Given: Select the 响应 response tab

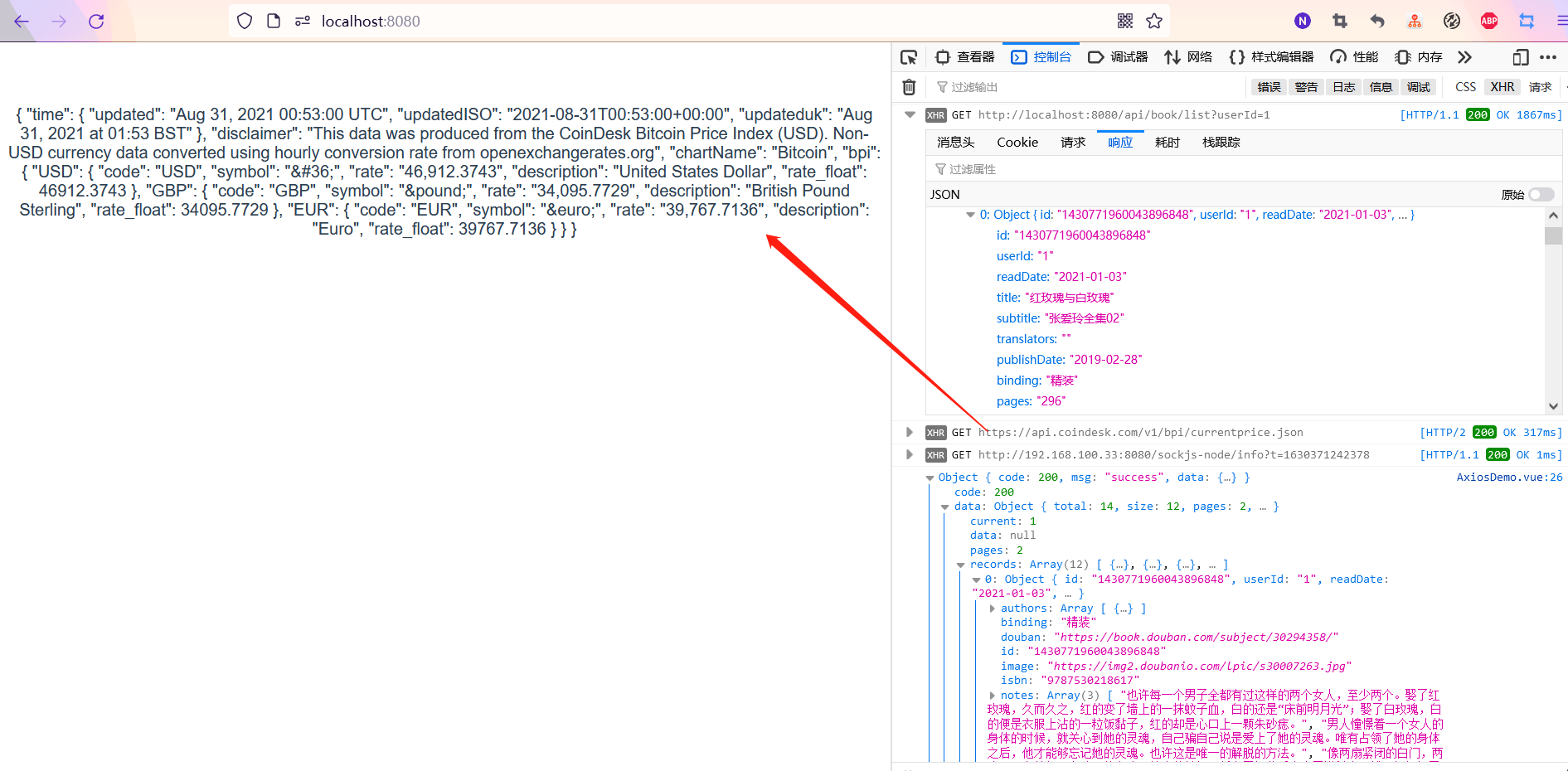Looking at the screenshot, I should (1120, 143).
